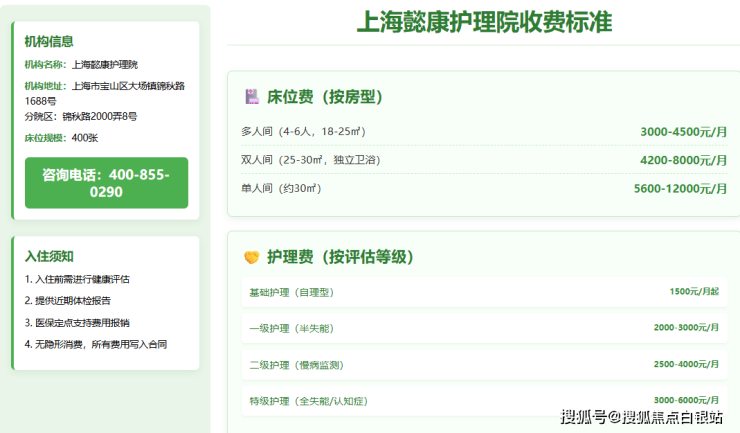This screenshot has width=740, height=433.
Task: Click the 双人间 独立卫浴 row label
Action: (x=311, y=160)
